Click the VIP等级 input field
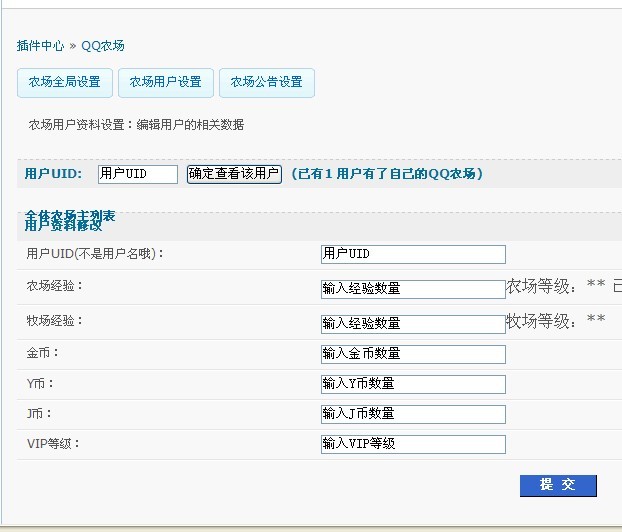The image size is (622, 532). [x=413, y=444]
